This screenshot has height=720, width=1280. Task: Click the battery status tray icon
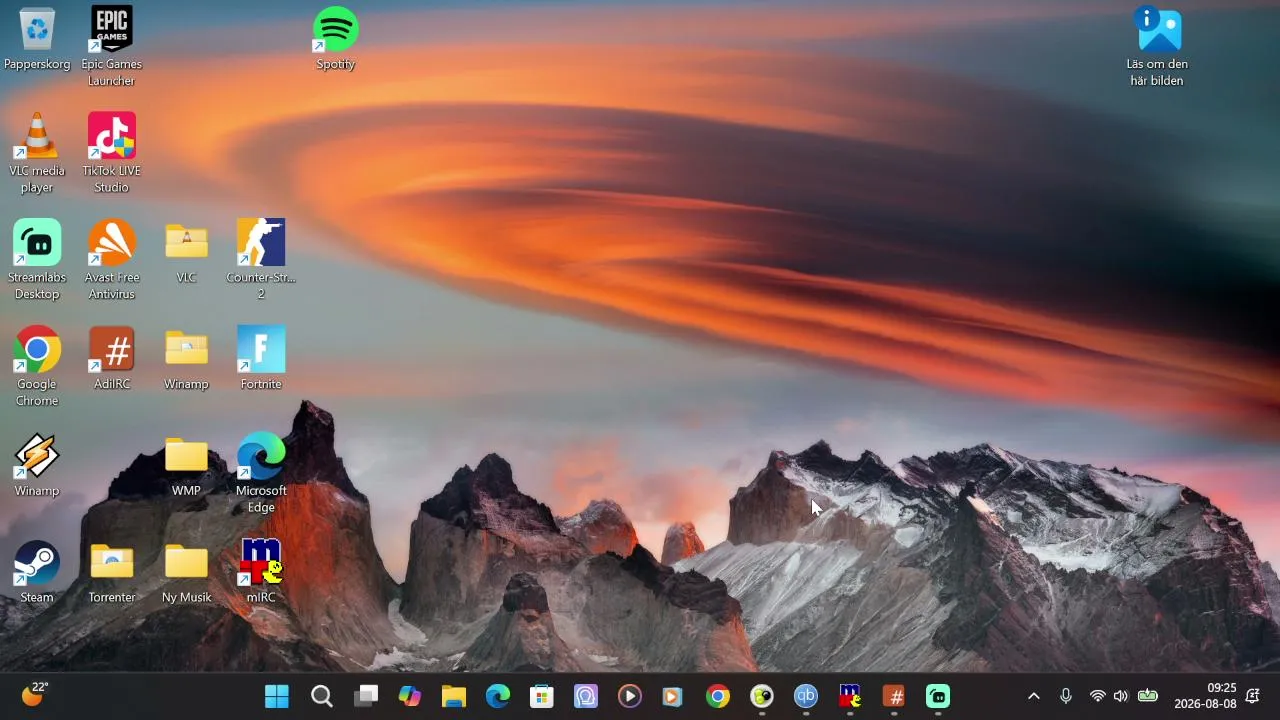[x=1148, y=696]
